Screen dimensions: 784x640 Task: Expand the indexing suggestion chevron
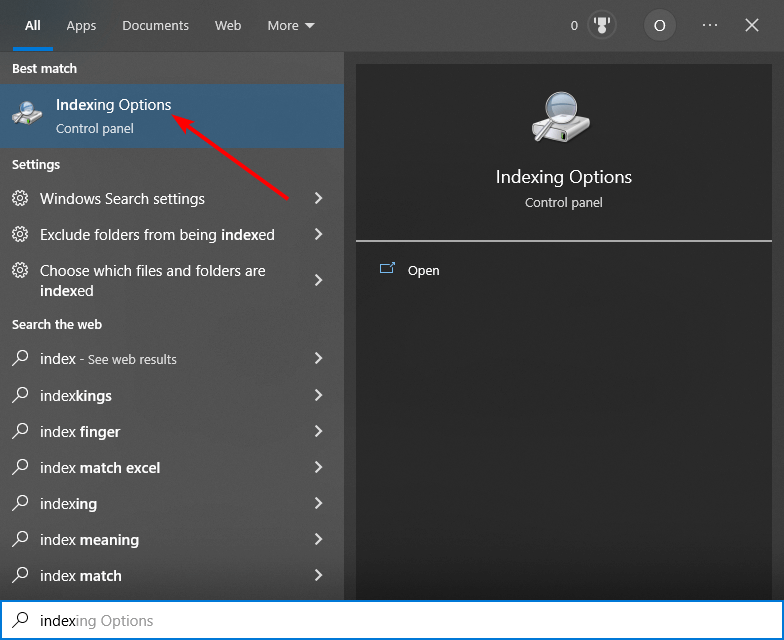click(x=318, y=503)
